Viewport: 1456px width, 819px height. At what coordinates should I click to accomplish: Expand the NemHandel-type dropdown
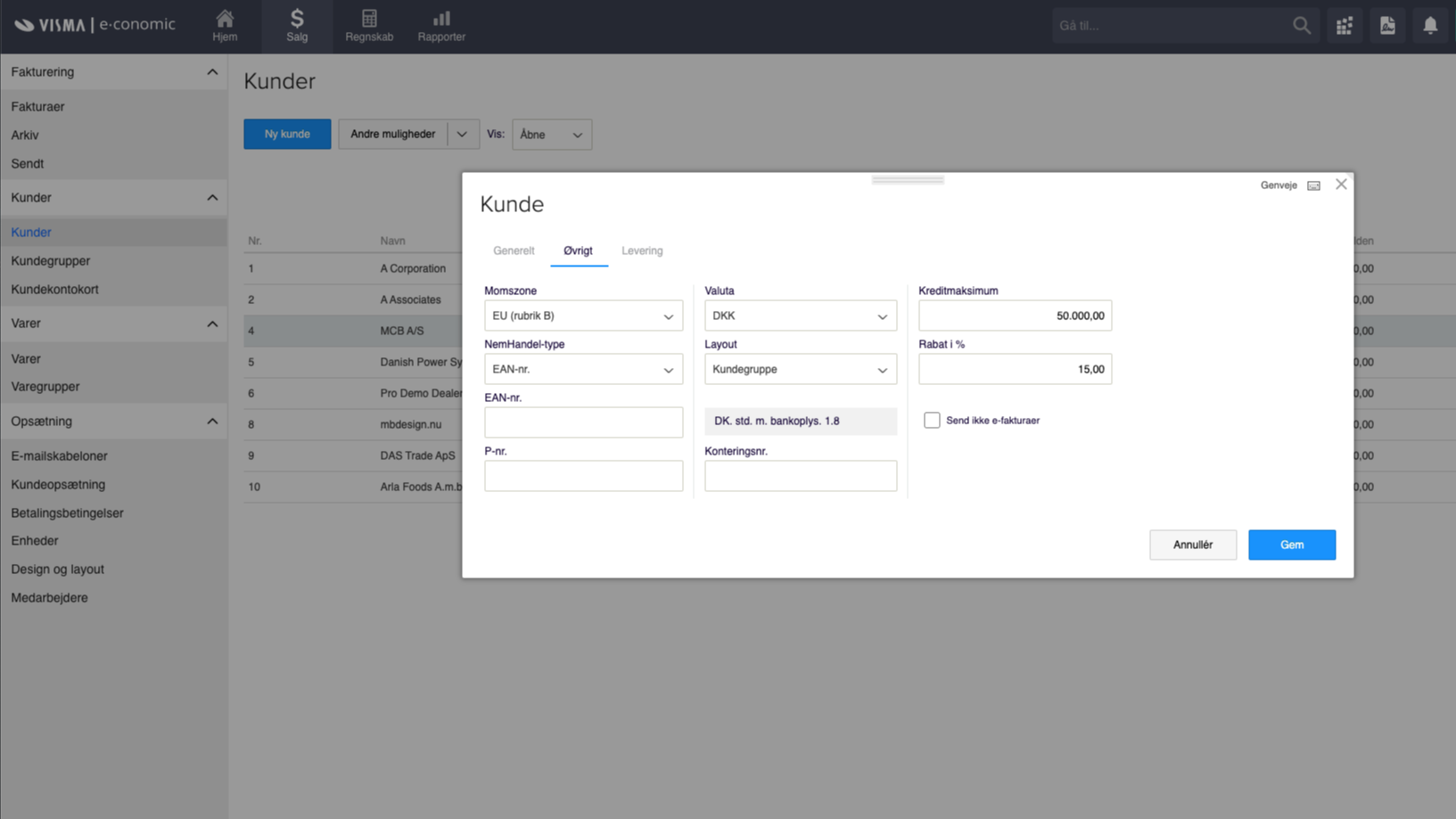click(583, 369)
